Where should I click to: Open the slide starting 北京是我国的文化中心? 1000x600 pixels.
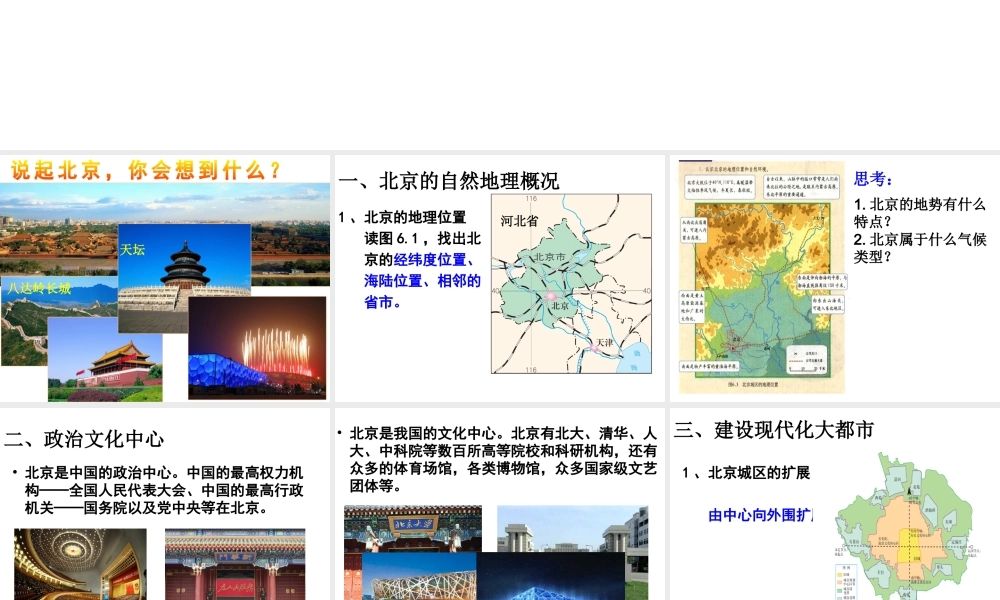[x=499, y=504]
